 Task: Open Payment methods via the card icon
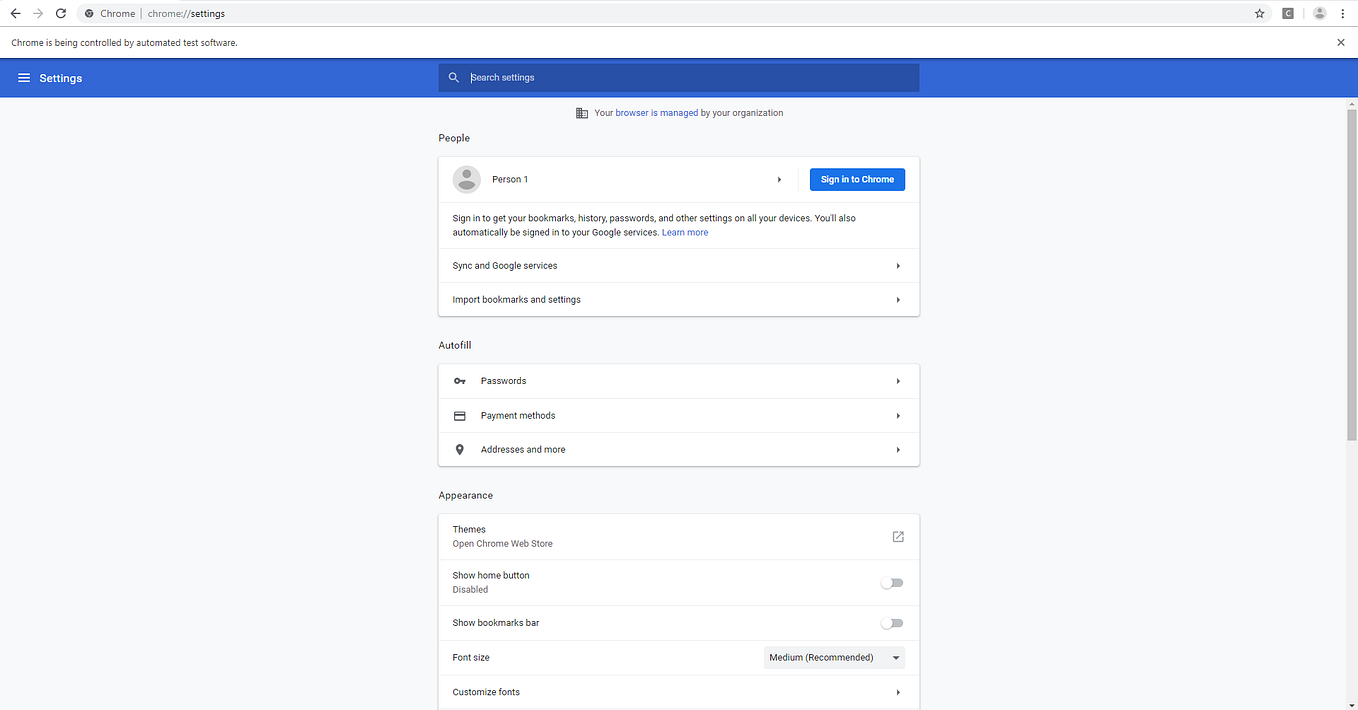point(459,415)
